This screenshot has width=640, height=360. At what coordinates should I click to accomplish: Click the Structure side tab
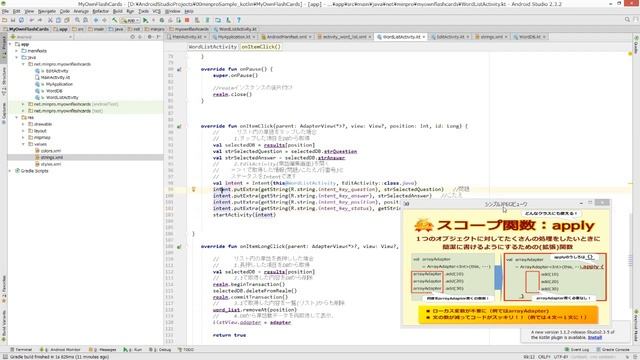pyautogui.click(x=4, y=82)
